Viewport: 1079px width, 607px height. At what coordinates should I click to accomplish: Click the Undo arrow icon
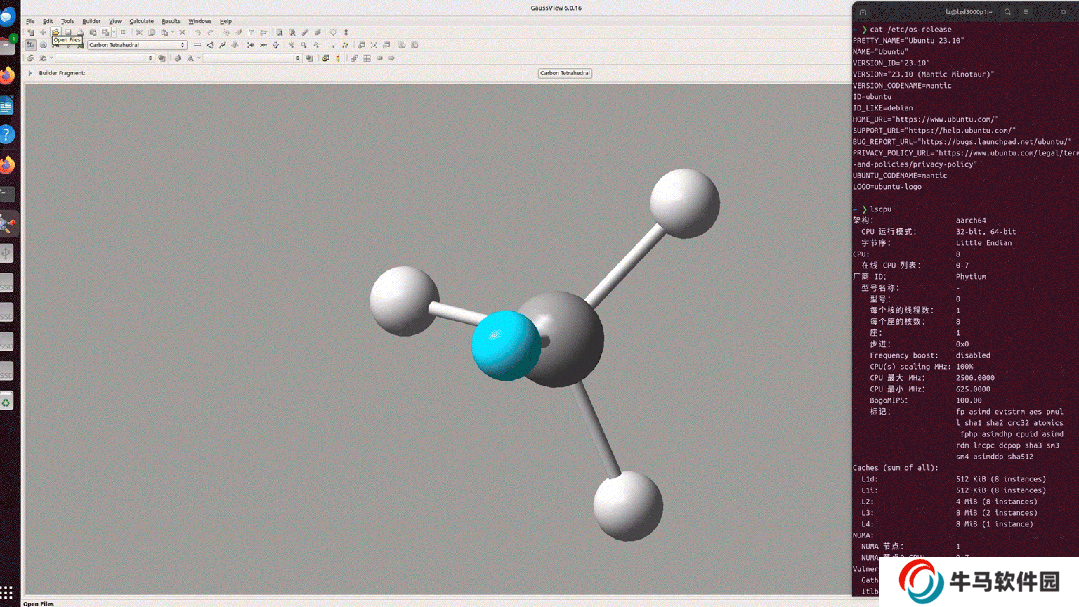click(x=197, y=32)
